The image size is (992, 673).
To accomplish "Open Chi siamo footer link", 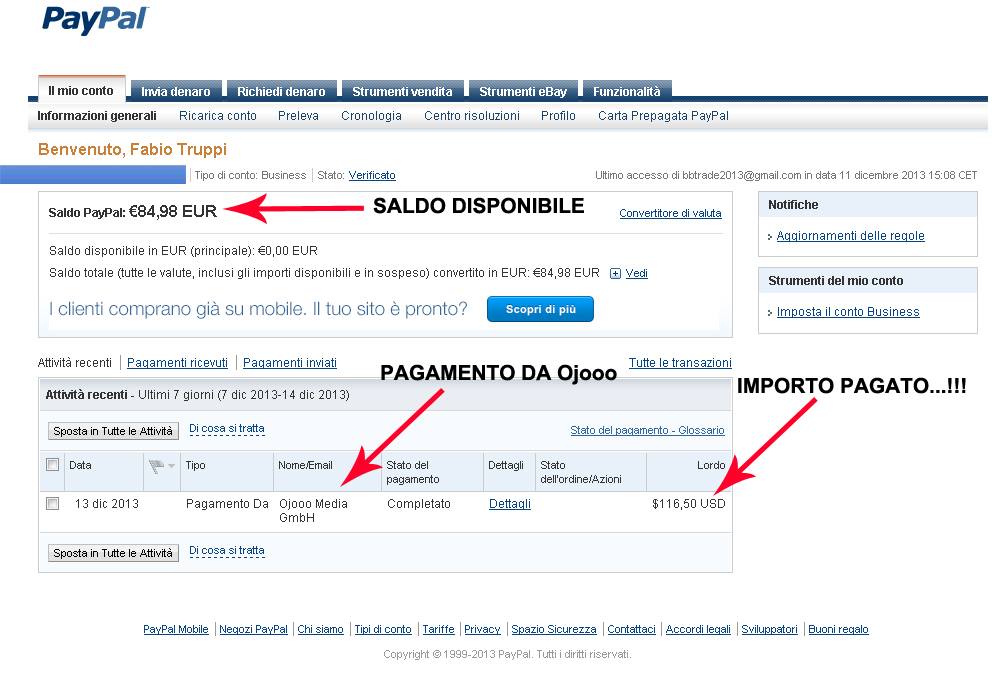I will click(x=320, y=629).
